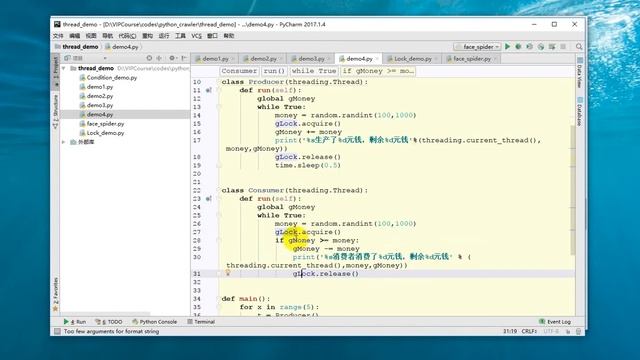Switch to the demo2.py editor tab

pyautogui.click(x=263, y=59)
